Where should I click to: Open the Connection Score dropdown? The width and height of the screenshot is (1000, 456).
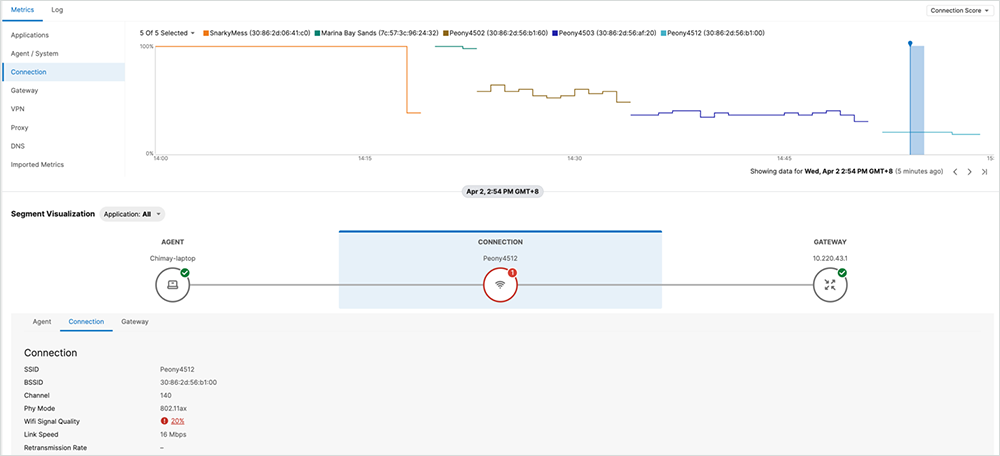coord(958,10)
